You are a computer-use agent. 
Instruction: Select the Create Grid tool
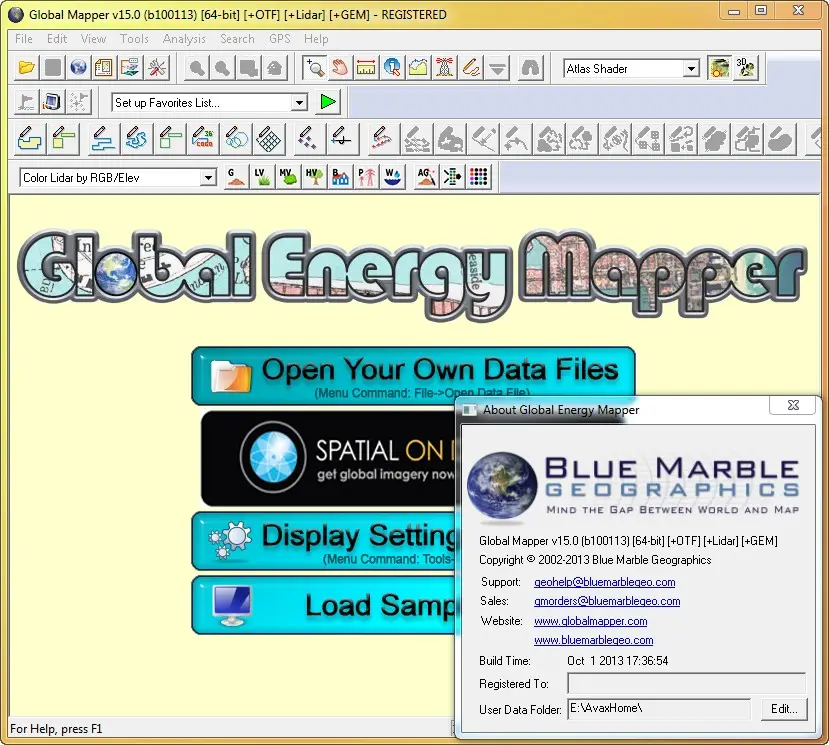269,139
